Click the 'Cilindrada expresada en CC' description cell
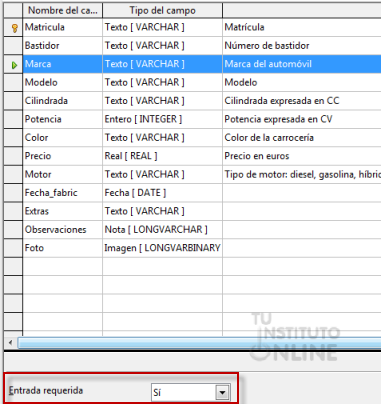381x404 pixels. (x=302, y=101)
